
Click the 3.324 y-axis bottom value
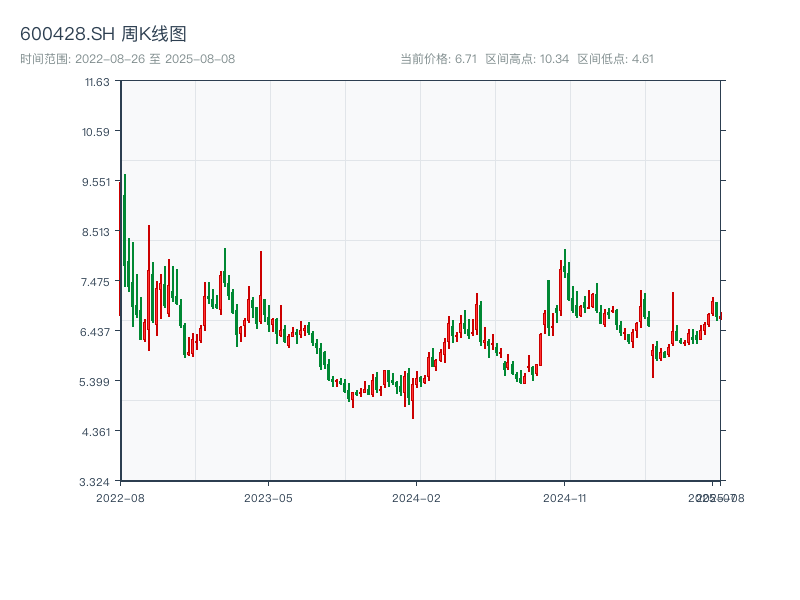97,481
